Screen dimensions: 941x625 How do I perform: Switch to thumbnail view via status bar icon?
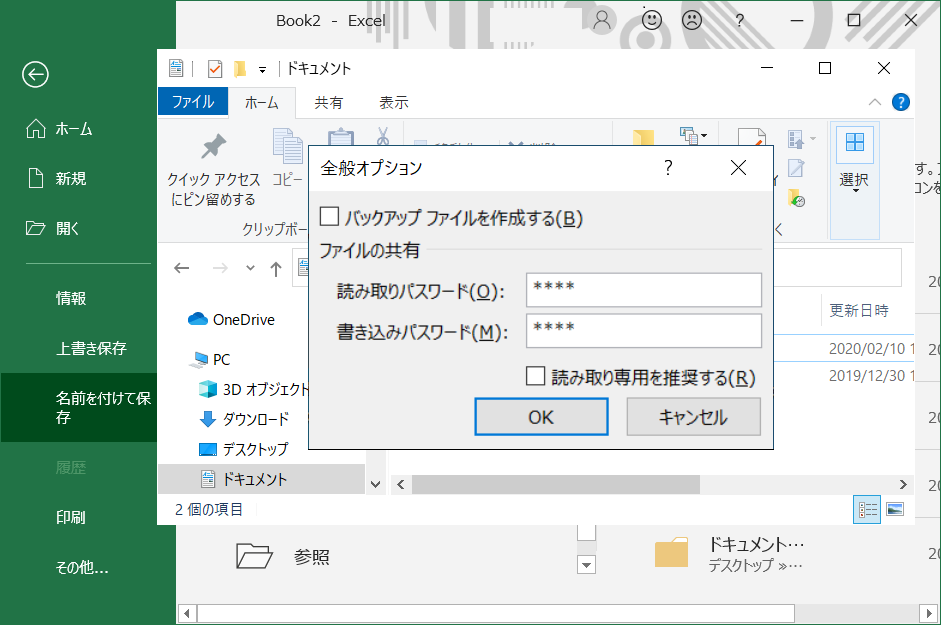click(895, 509)
